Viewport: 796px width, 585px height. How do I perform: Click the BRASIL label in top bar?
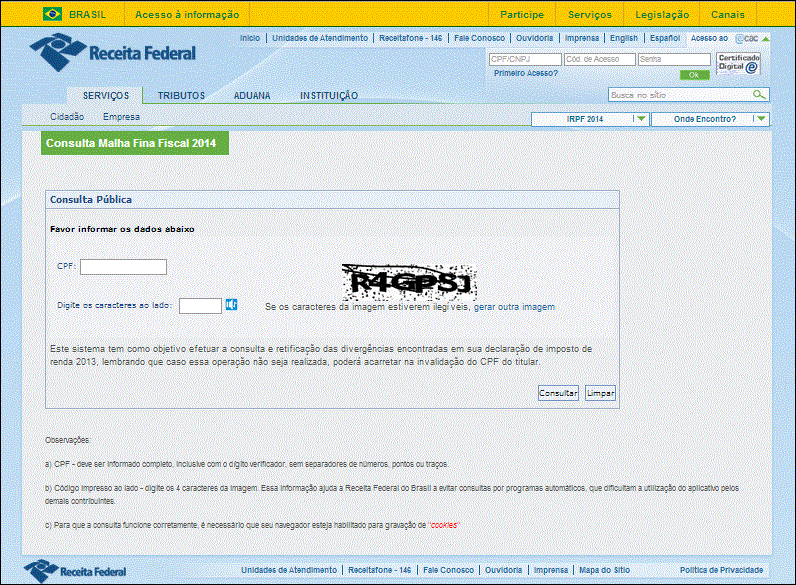pos(87,15)
